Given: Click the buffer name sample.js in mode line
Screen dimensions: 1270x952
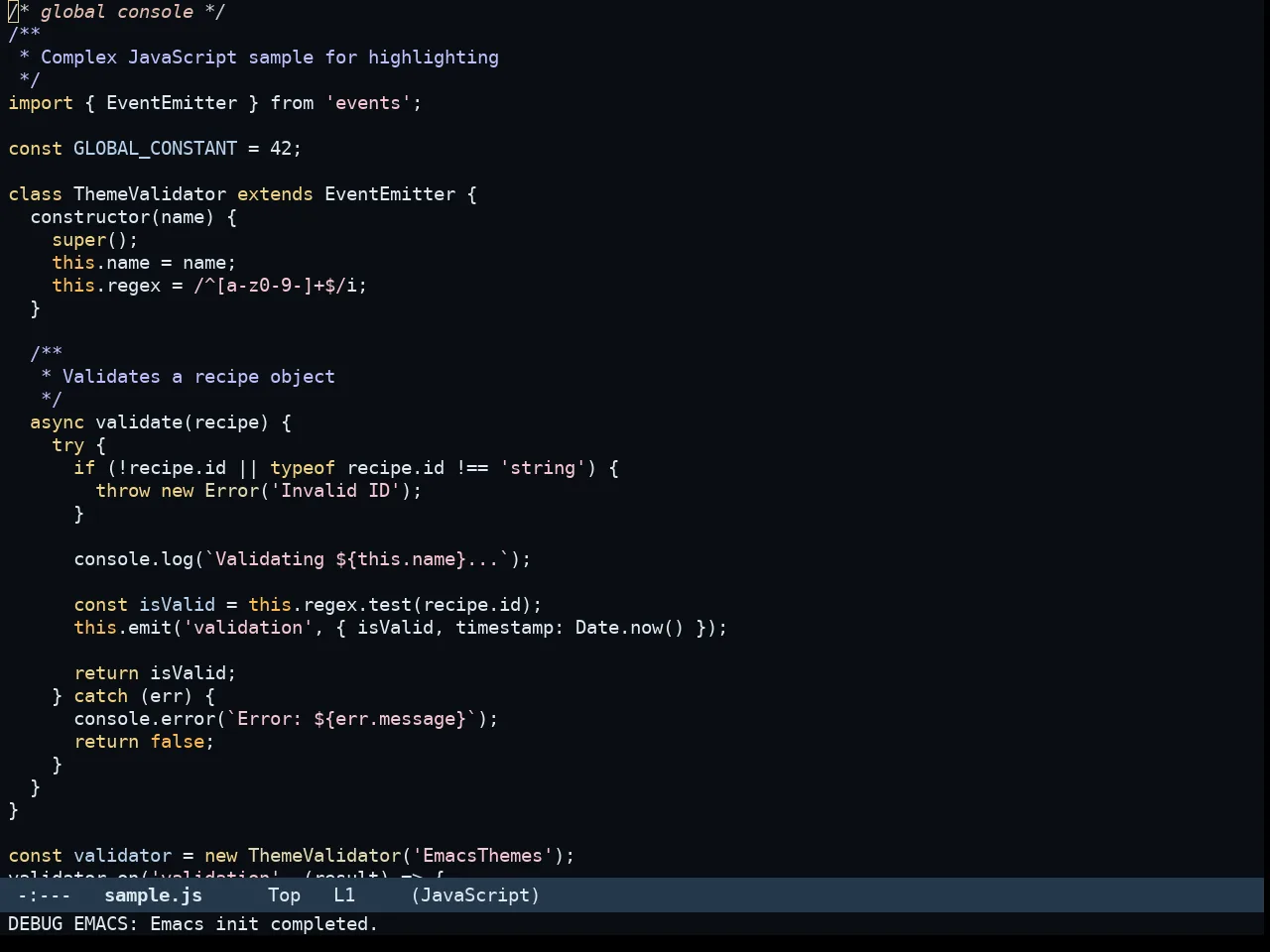Looking at the screenshot, I should pos(153,894).
